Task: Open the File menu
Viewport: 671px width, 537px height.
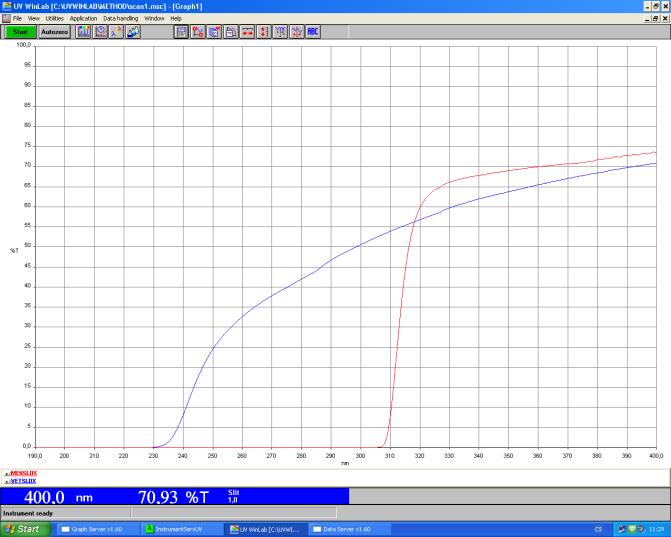Action: (17, 18)
